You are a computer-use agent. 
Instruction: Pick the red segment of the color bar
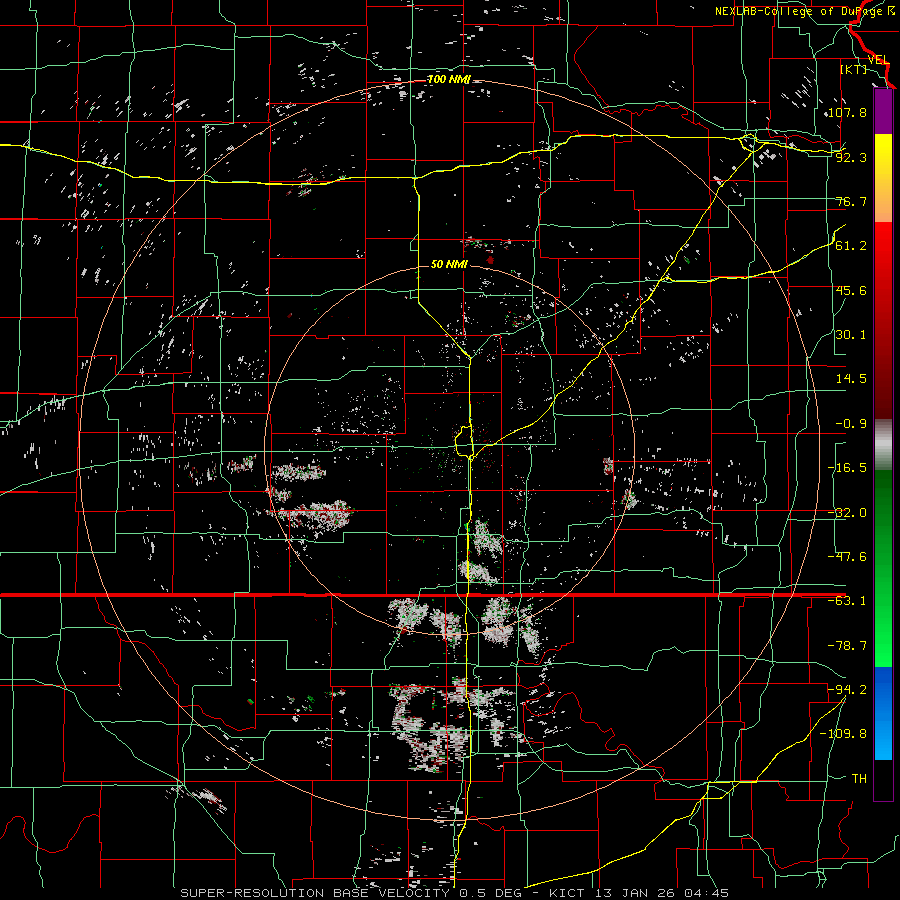[x=883, y=320]
